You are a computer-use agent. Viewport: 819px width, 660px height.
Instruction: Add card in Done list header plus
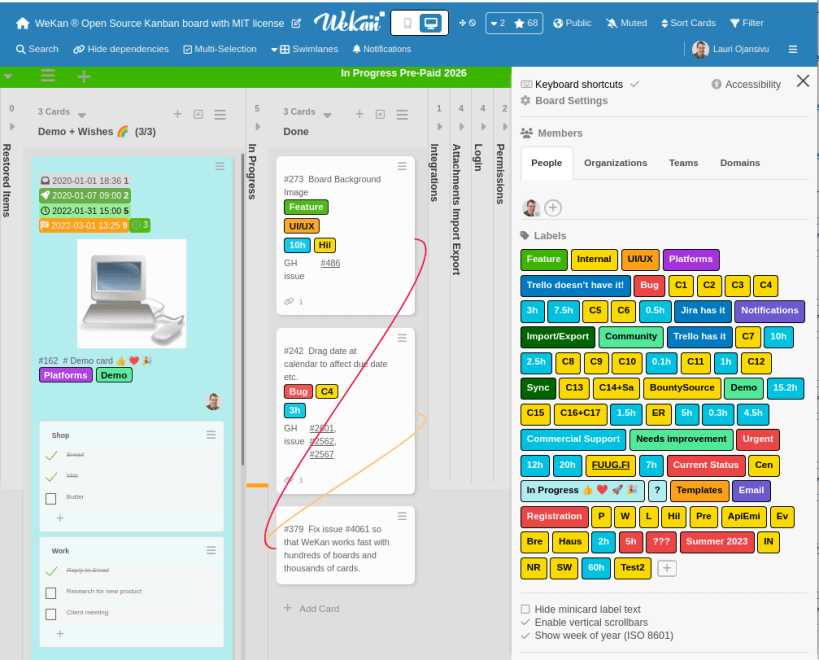(359, 114)
